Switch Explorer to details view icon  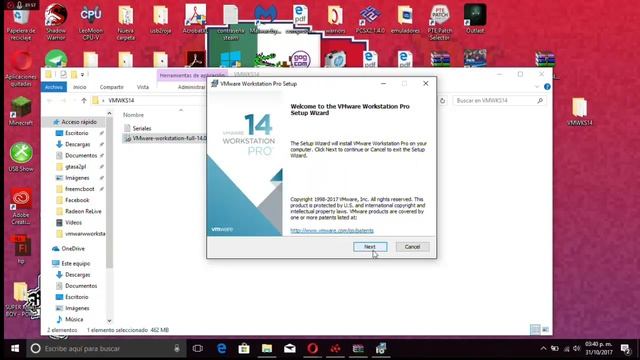click(535, 329)
